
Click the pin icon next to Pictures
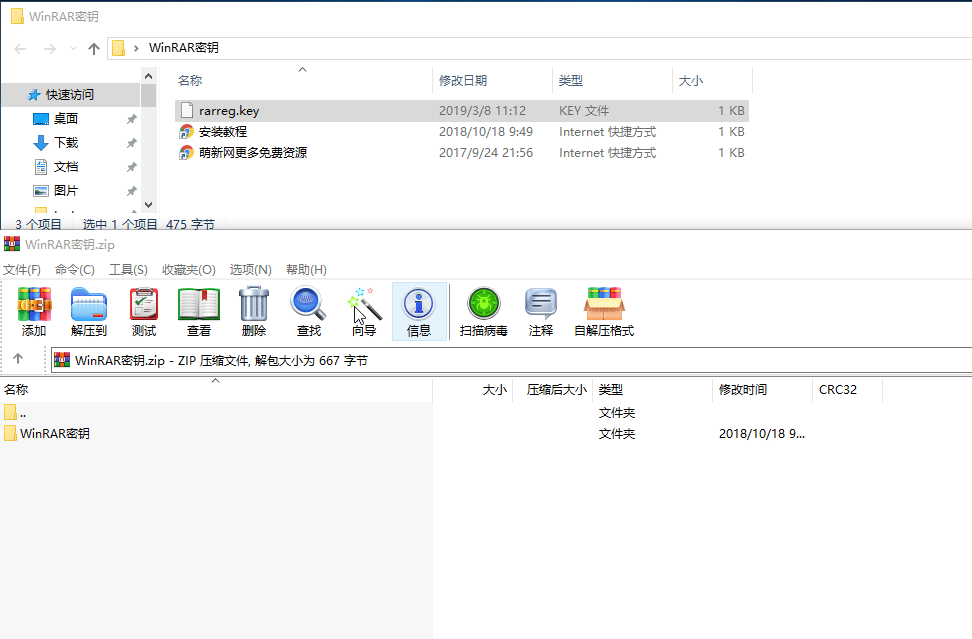(x=131, y=192)
